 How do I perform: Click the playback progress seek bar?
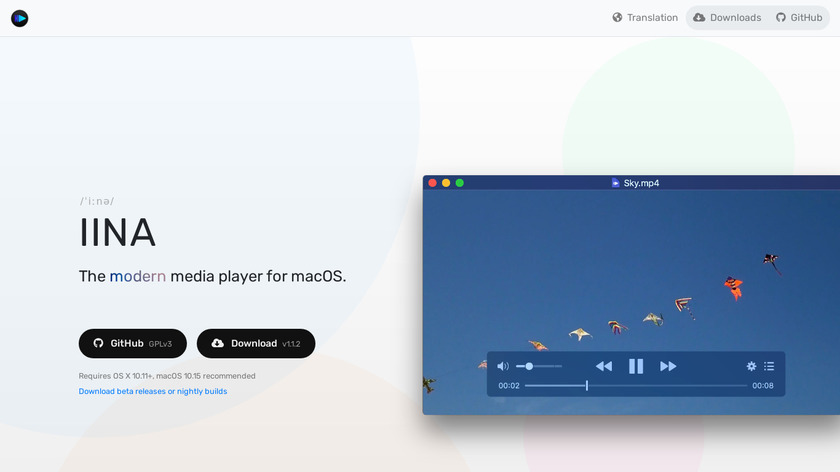tap(636, 386)
